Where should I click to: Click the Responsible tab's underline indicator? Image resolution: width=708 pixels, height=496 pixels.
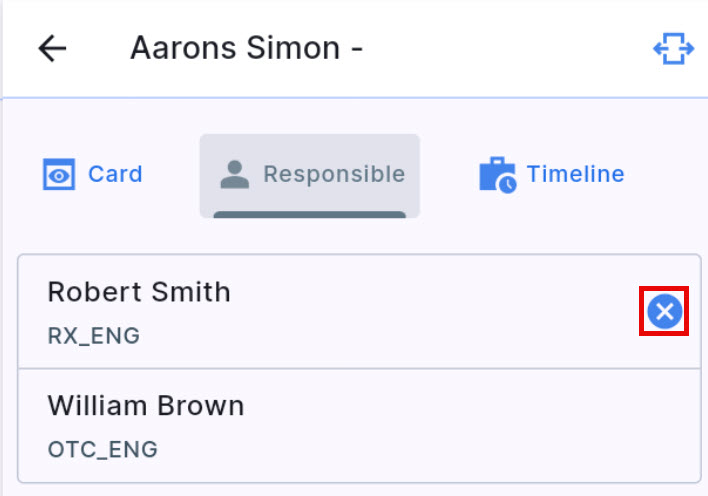pyautogui.click(x=309, y=214)
